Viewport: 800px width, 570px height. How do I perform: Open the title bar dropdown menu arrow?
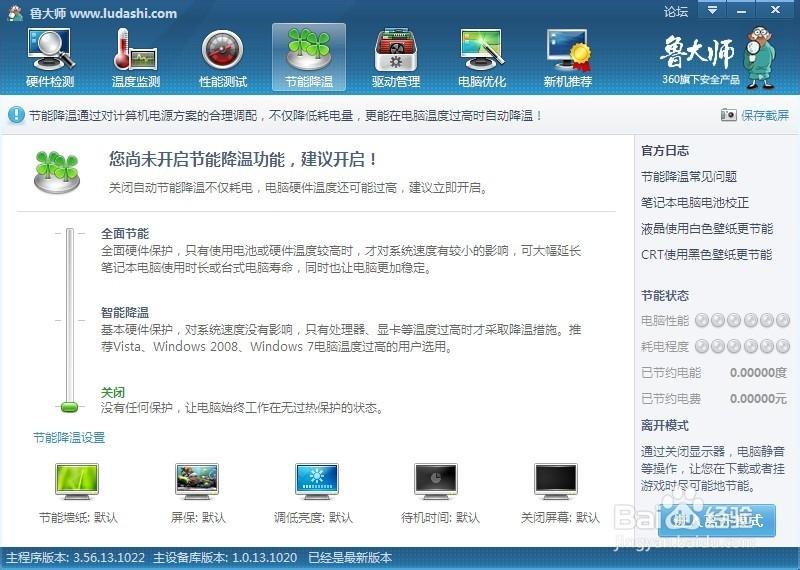click(x=712, y=10)
